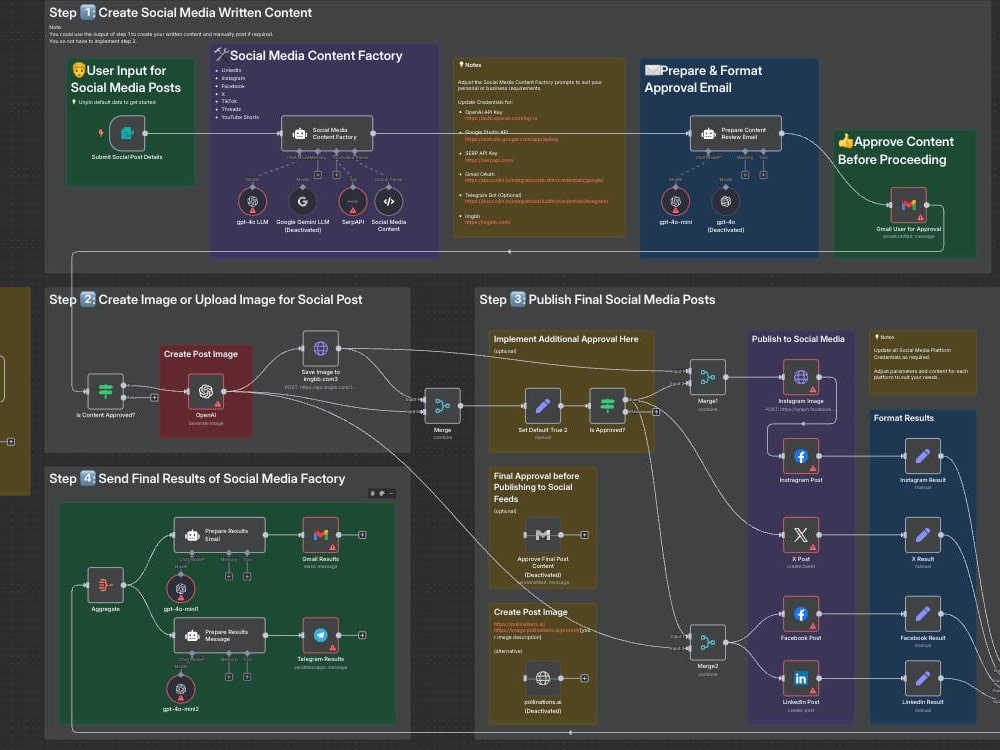Open the OpenAI Generate Image node
The width and height of the screenshot is (1000, 750).
pos(206,391)
